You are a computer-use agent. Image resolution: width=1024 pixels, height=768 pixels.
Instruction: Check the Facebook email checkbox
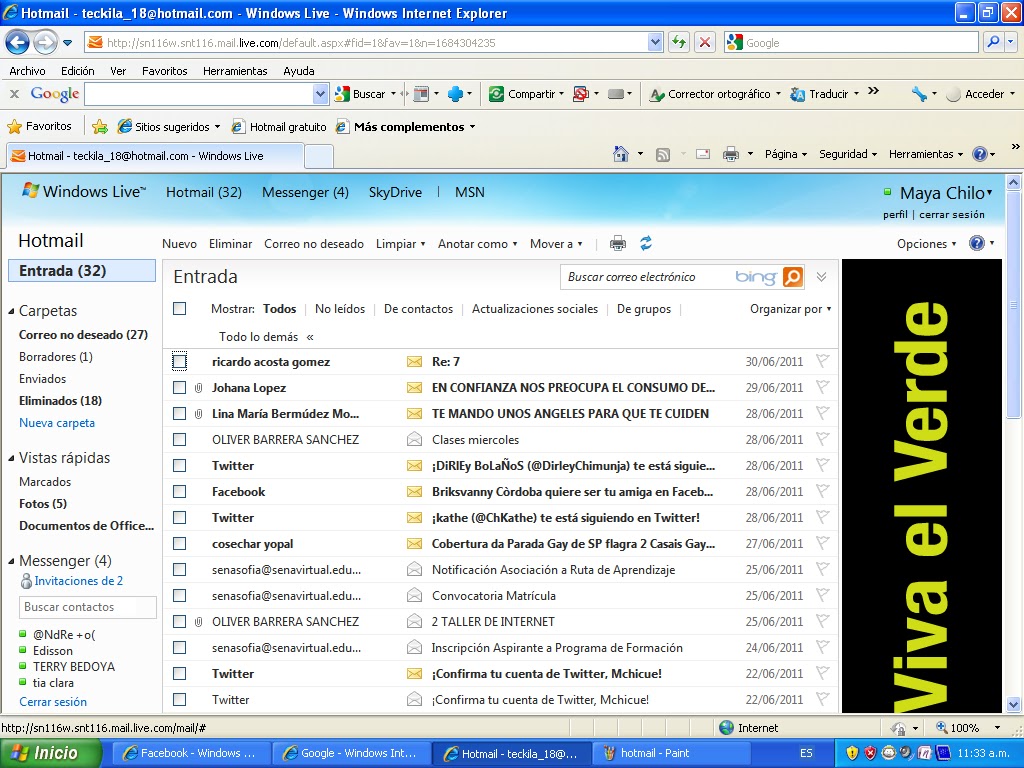180,491
